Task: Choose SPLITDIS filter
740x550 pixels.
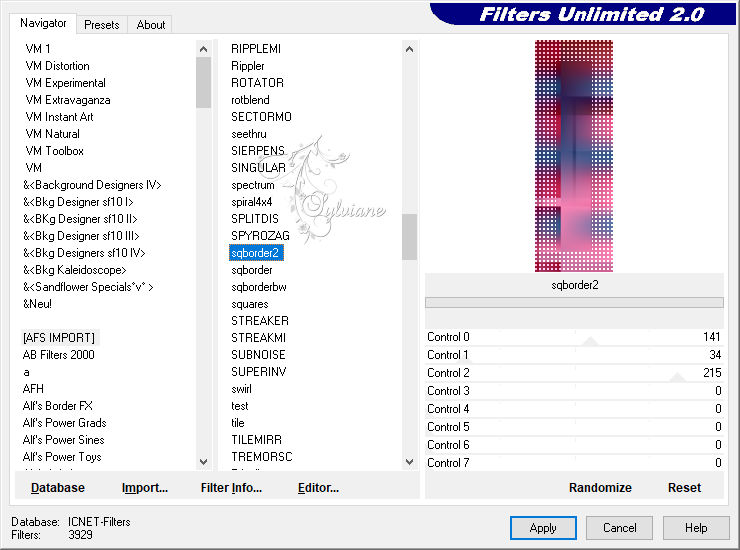Action: (255, 219)
